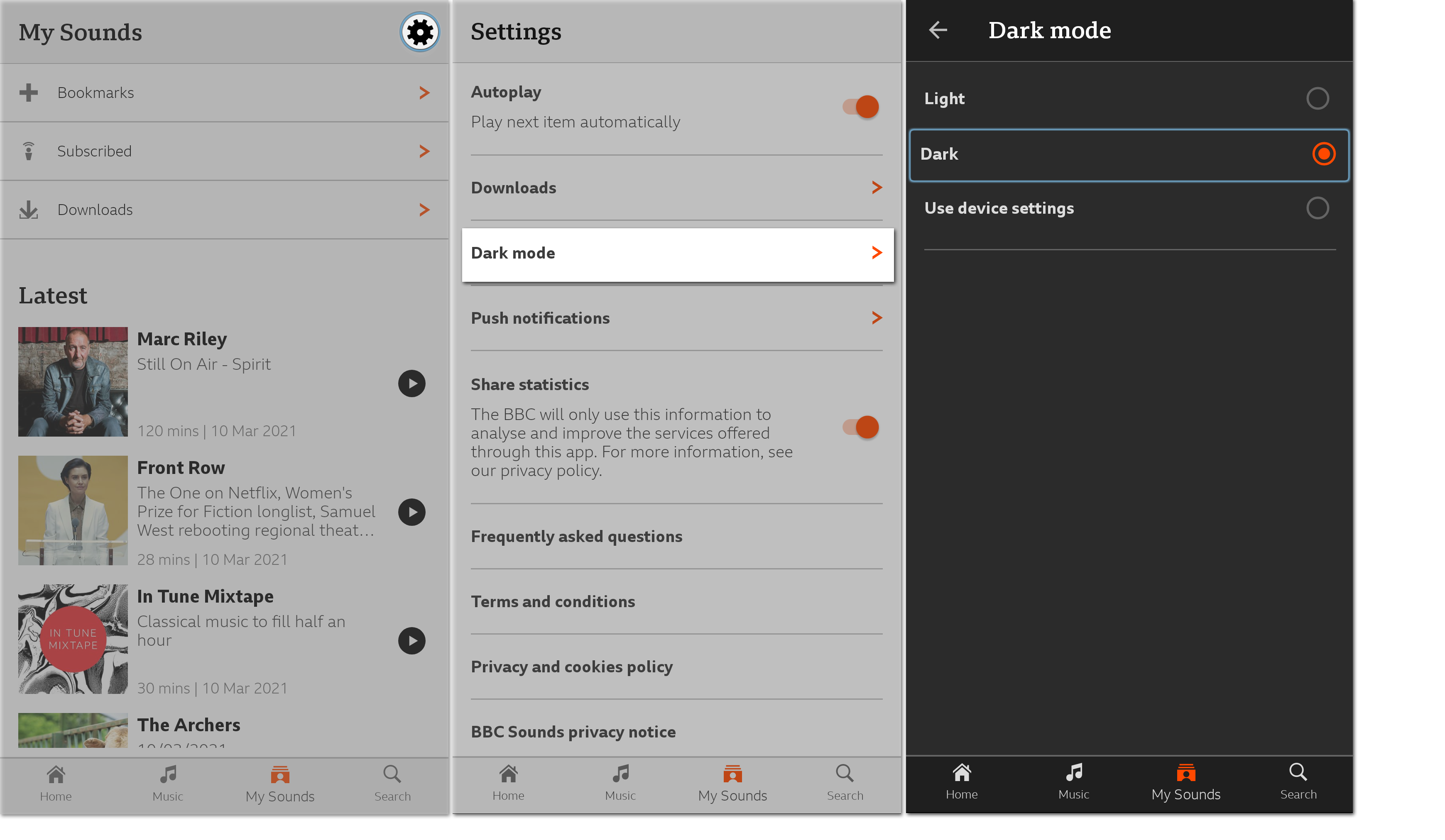Tap My Sounds icon in Dark mode screen nav bar
1445x840 pixels.
pyautogui.click(x=1186, y=772)
